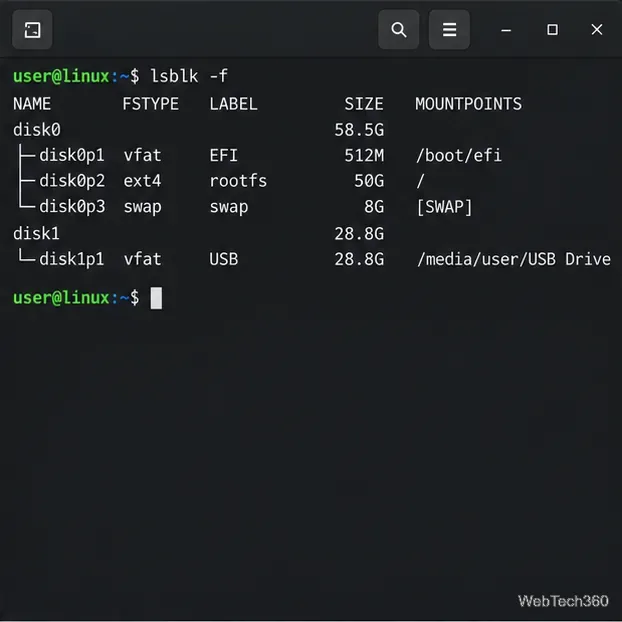Click the rootfs label
Image resolution: width=622 pixels, height=622 pixels.
[238, 181]
